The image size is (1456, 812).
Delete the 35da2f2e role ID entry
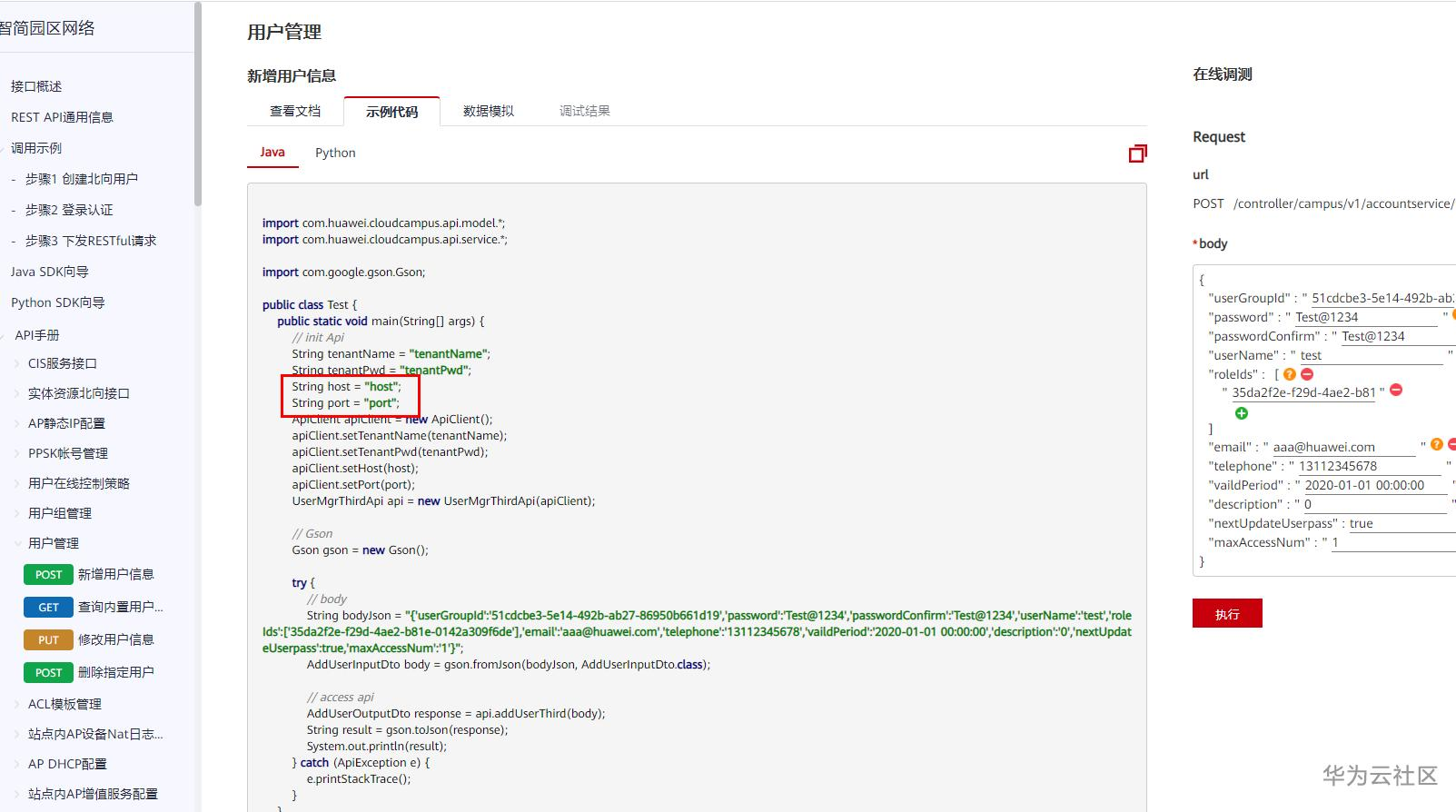[x=1396, y=391]
